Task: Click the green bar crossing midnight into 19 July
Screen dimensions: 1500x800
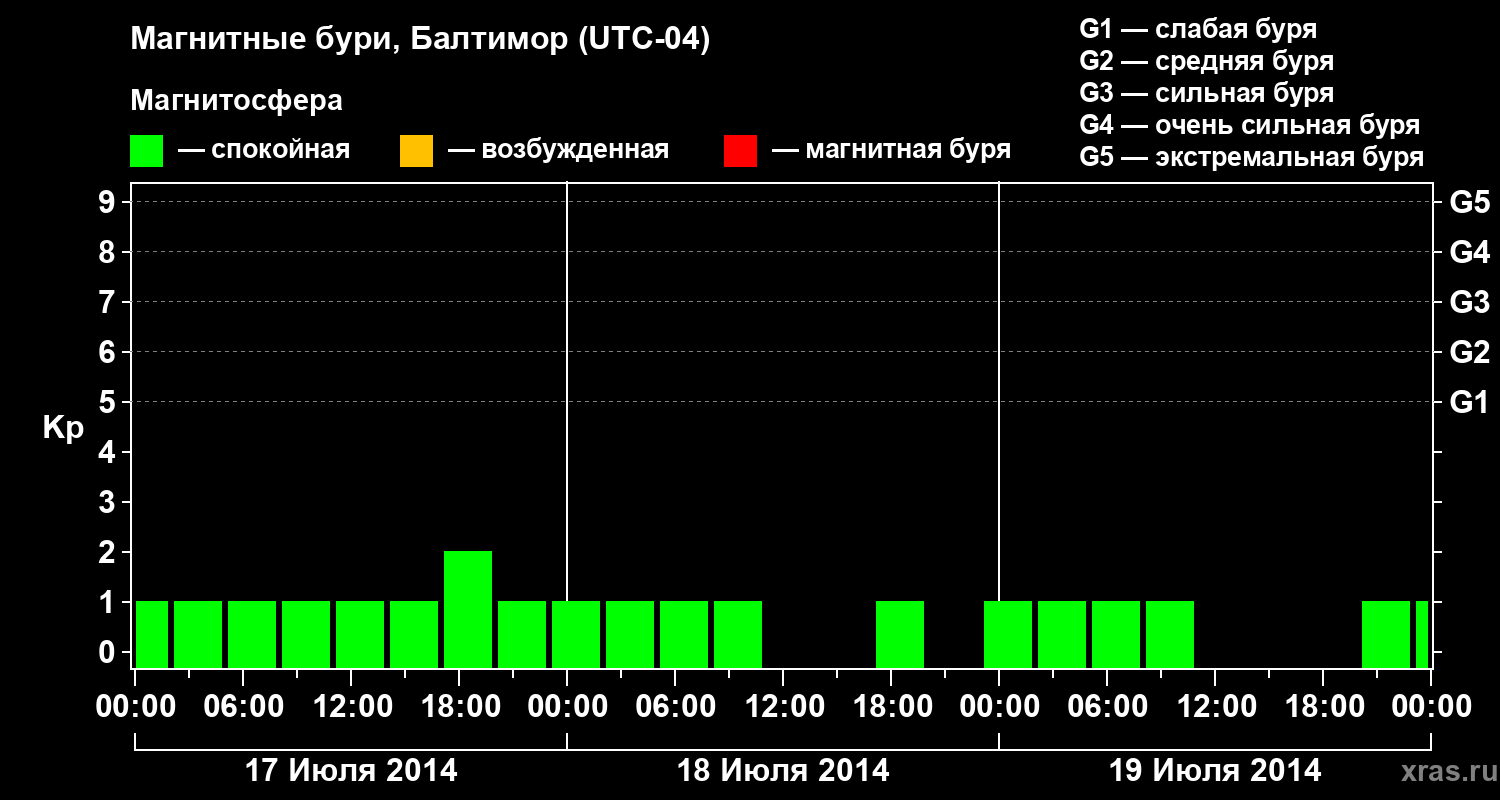Action: coord(1008,634)
